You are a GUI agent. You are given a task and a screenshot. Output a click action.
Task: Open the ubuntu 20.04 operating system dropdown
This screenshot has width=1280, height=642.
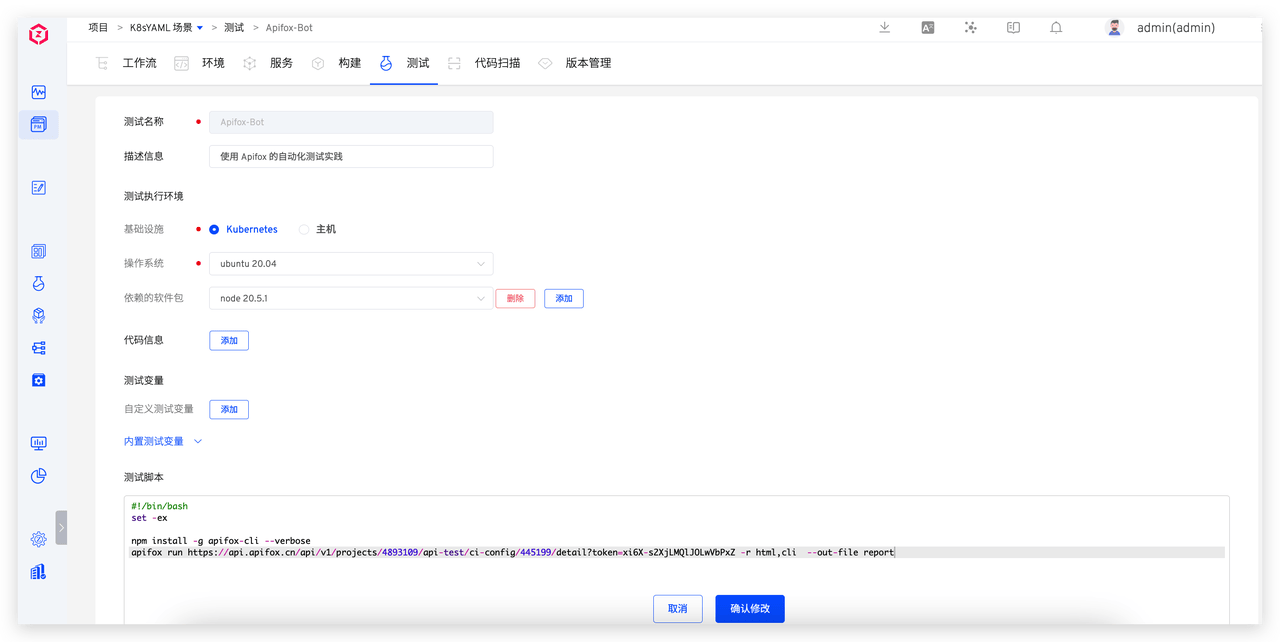(x=350, y=264)
